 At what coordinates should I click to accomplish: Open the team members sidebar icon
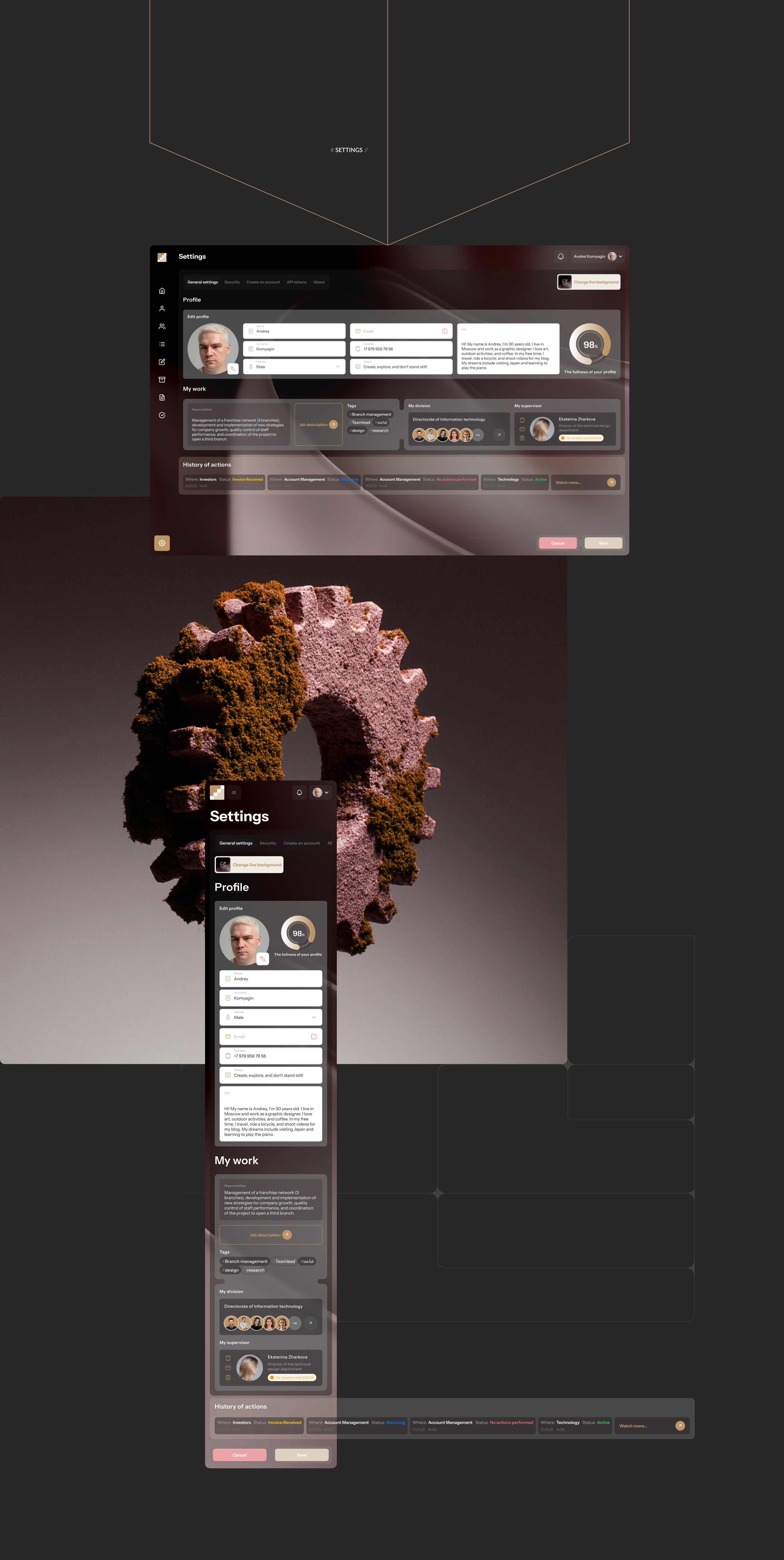click(162, 326)
